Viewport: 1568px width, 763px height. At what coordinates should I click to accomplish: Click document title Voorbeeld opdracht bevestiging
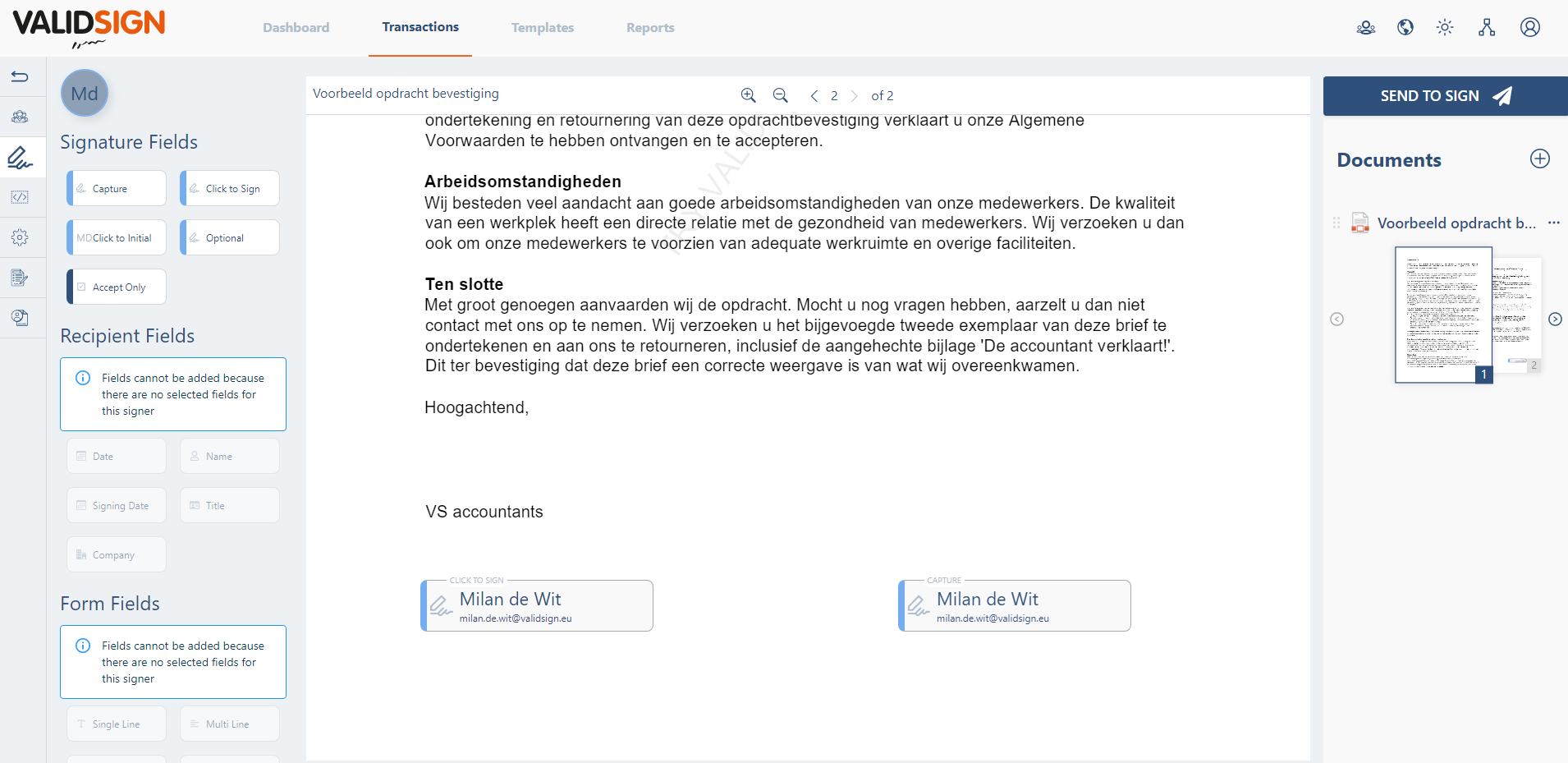[406, 94]
